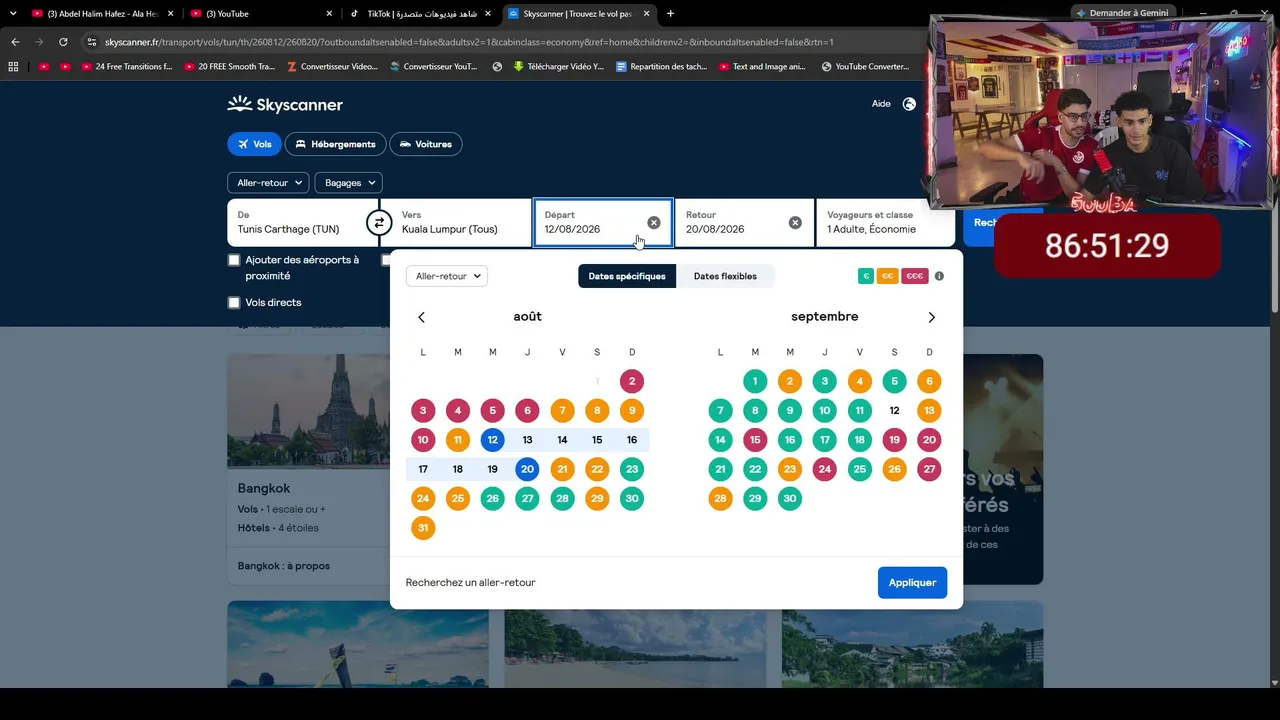
Task: Click the green € price legend swatch
Action: [x=866, y=276]
